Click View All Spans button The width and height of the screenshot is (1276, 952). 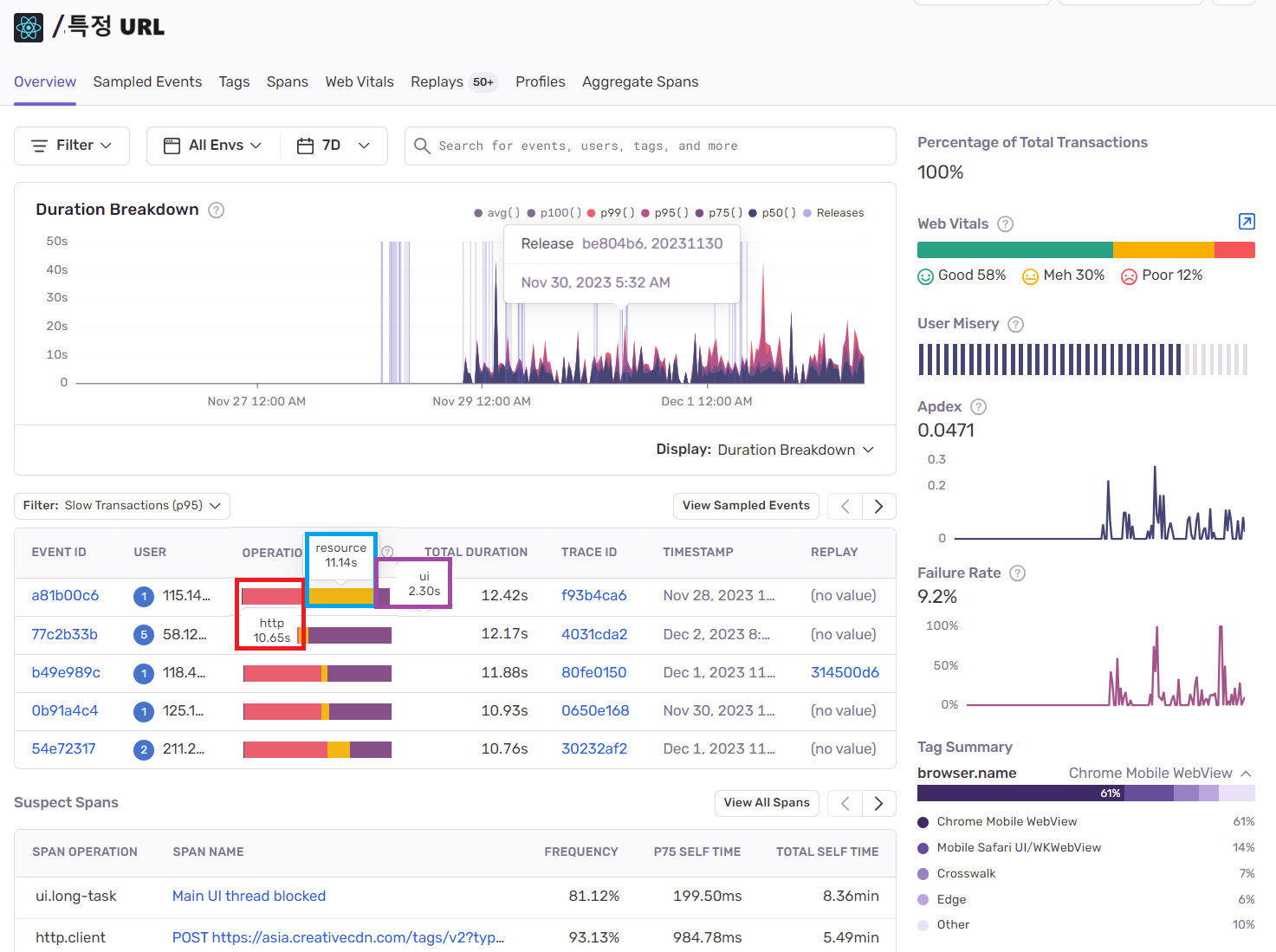click(x=767, y=803)
